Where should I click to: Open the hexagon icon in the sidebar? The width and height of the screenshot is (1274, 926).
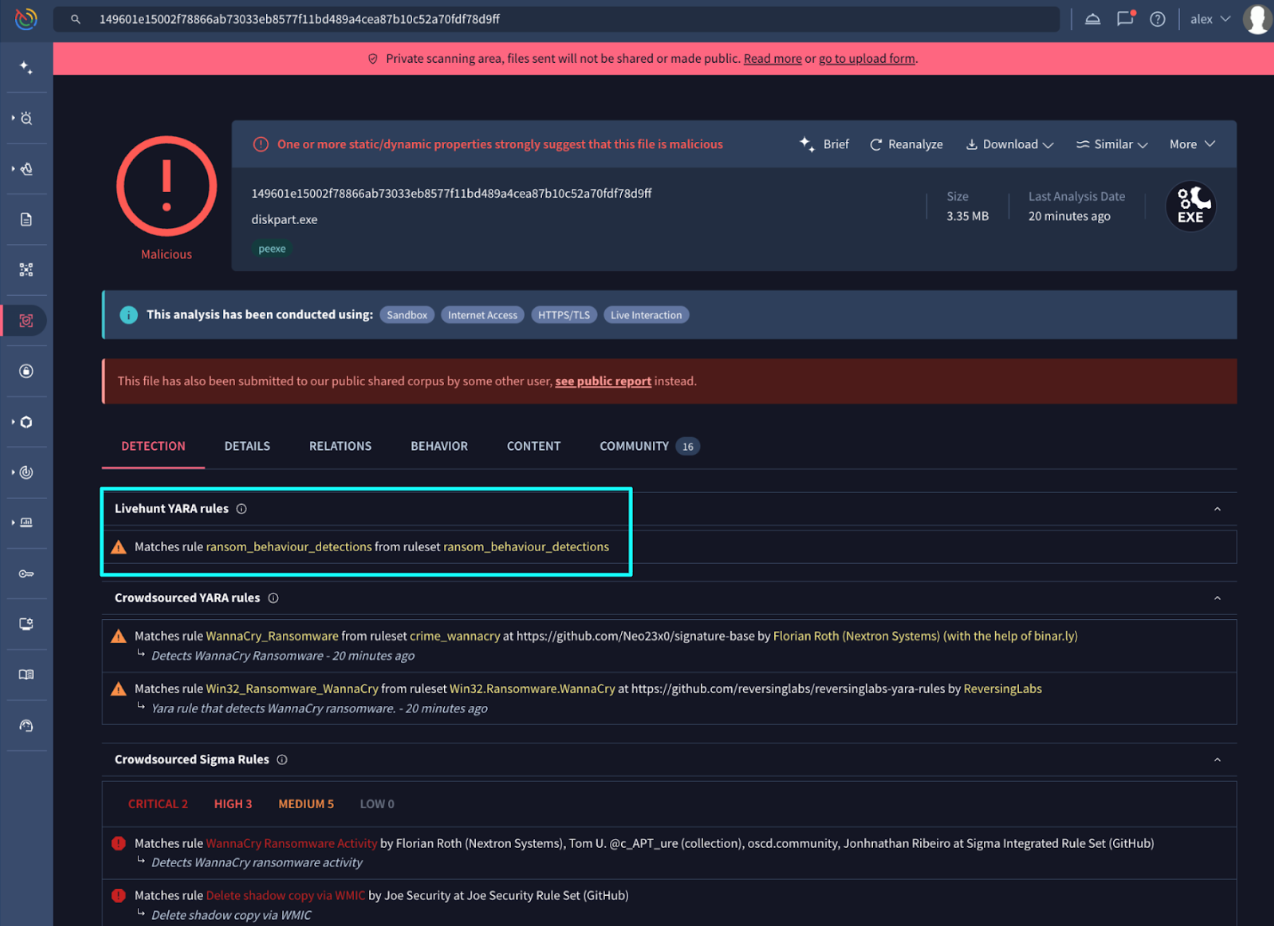[x=27, y=421]
